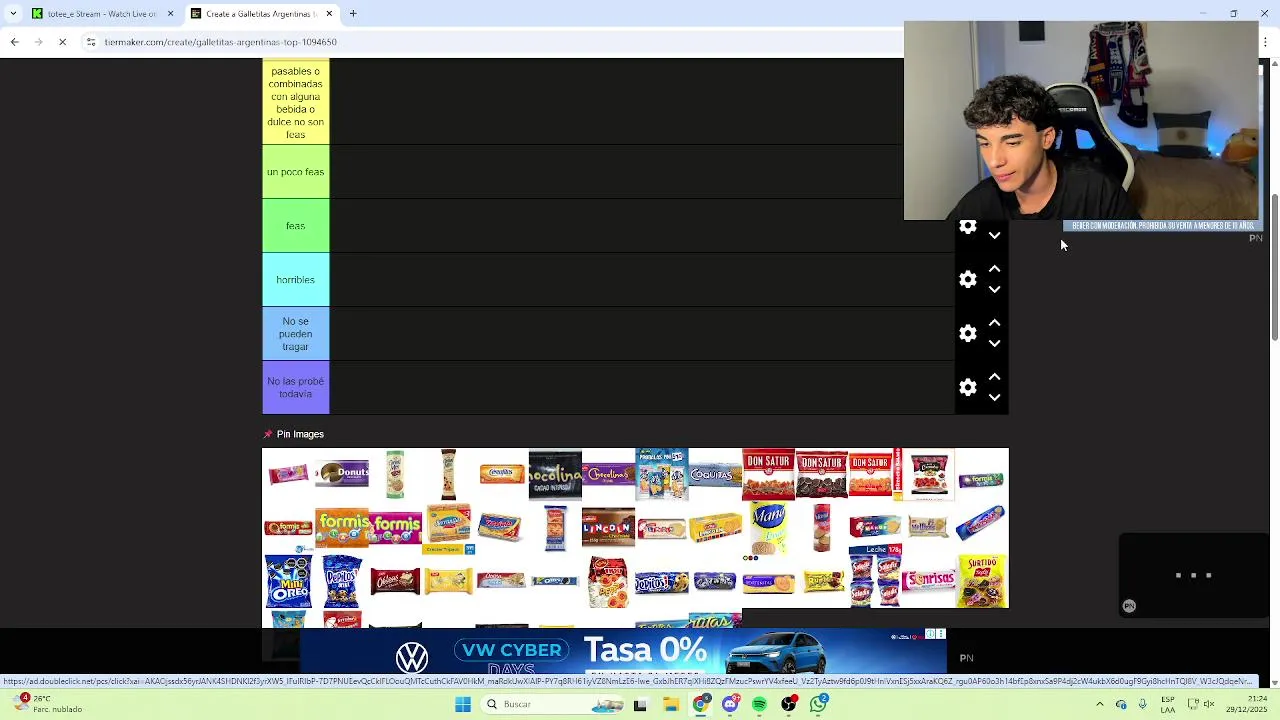Open File Explorer from the taskbar
The width and height of the screenshot is (1280, 720).
click(x=670, y=704)
